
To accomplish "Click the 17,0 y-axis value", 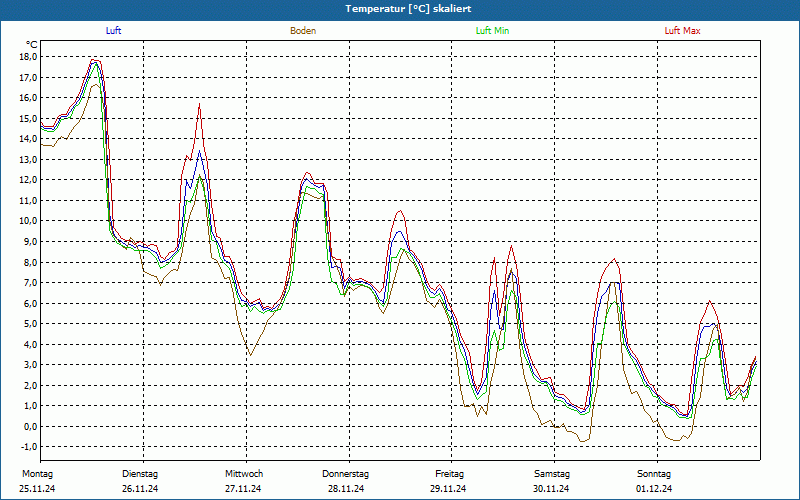I will click(x=28, y=78).
